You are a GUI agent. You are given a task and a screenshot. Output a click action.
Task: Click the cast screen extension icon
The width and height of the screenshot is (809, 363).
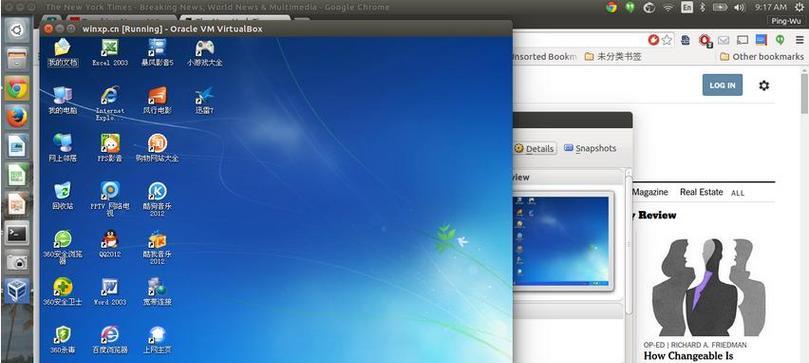[742, 40]
